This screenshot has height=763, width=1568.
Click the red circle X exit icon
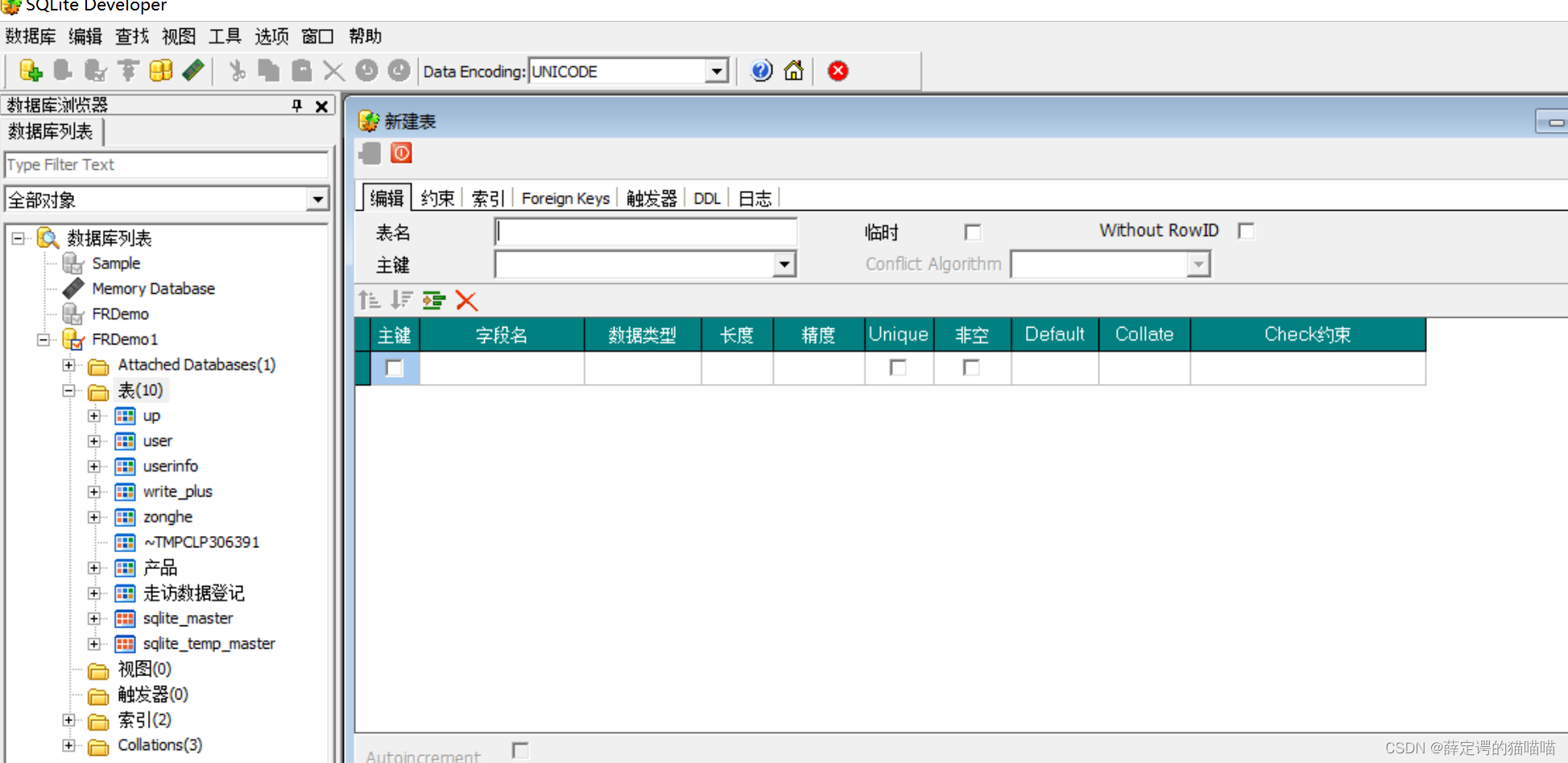(838, 71)
